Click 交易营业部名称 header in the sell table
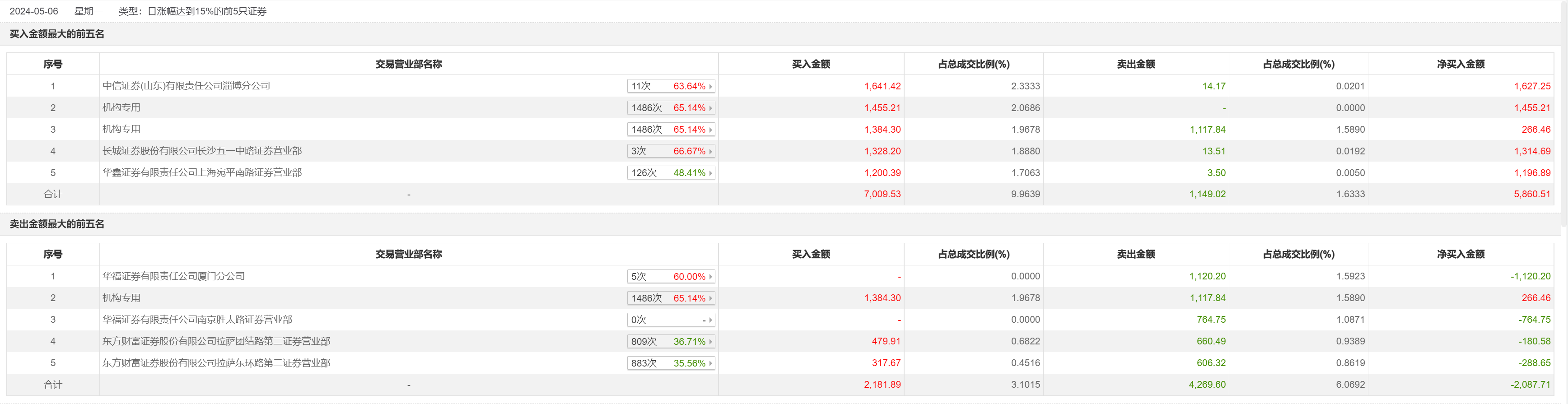Screen dimensions: 1568x404 coord(408,254)
